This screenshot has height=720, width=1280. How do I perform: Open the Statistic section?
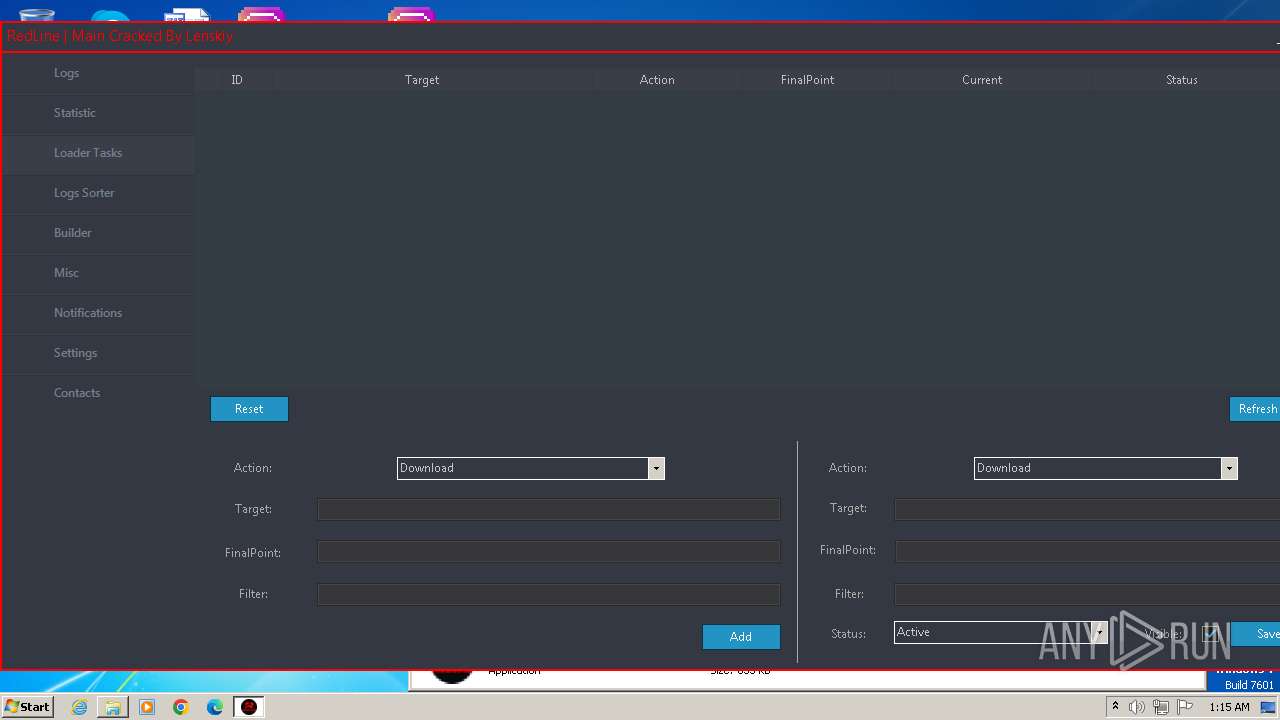[x=97, y=113]
